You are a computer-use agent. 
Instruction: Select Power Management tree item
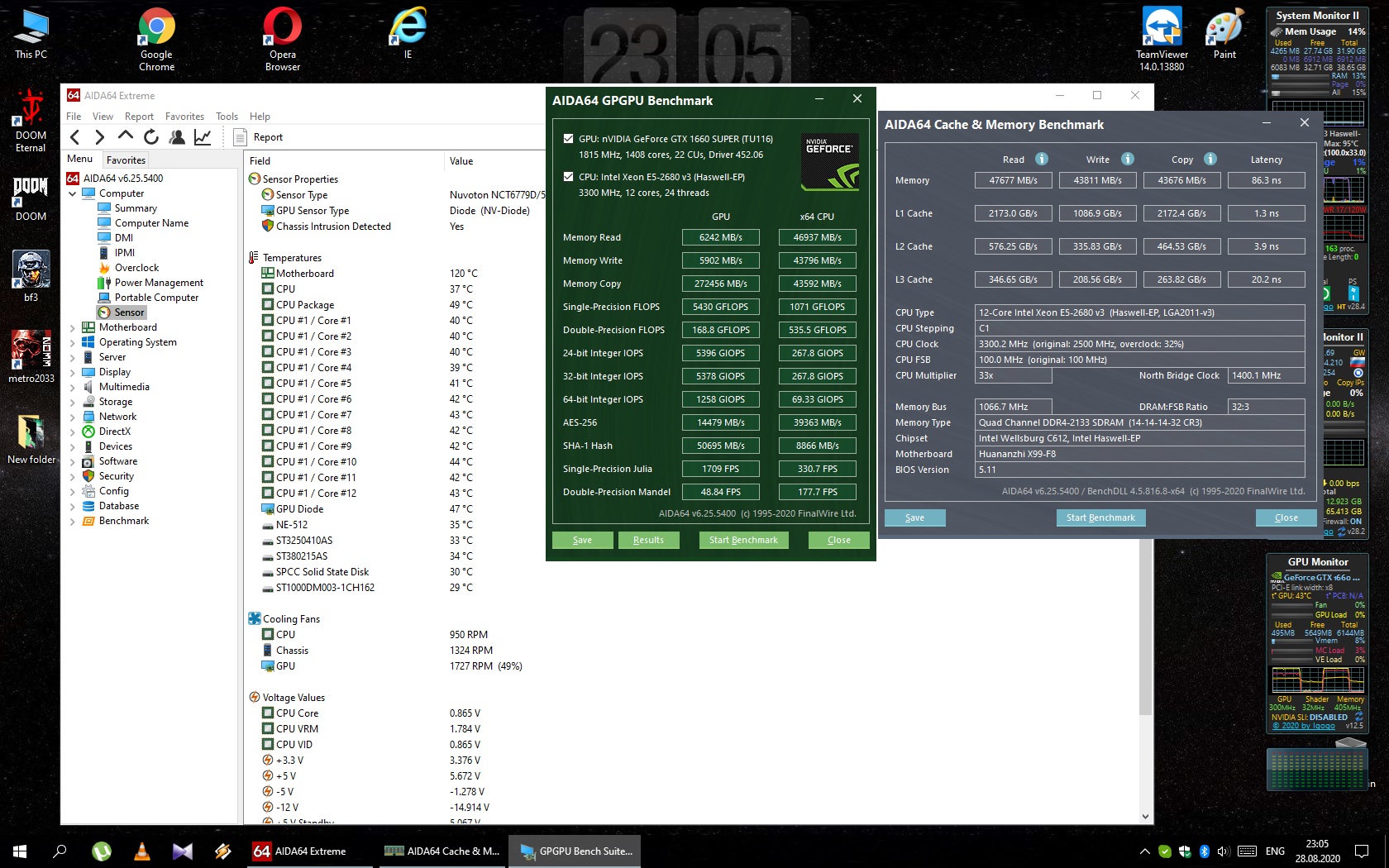tap(159, 283)
